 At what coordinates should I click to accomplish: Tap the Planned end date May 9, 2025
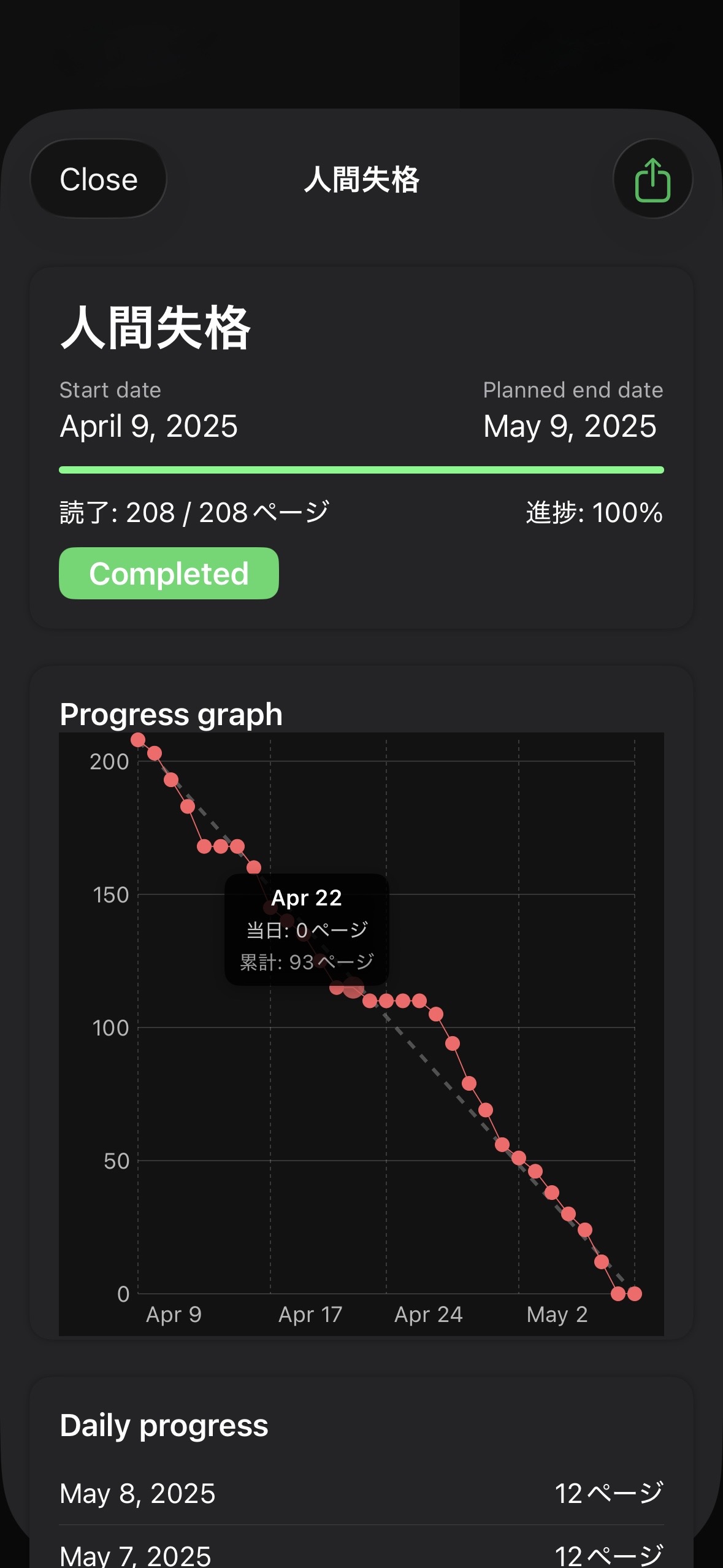point(570,426)
